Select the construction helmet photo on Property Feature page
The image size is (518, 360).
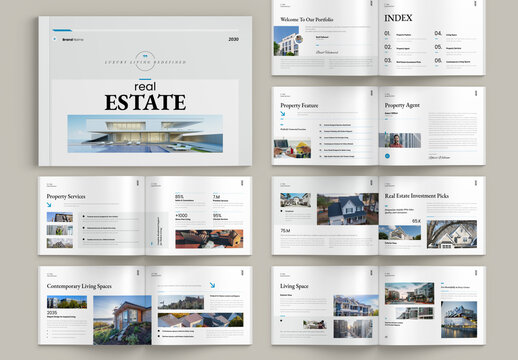point(292,148)
